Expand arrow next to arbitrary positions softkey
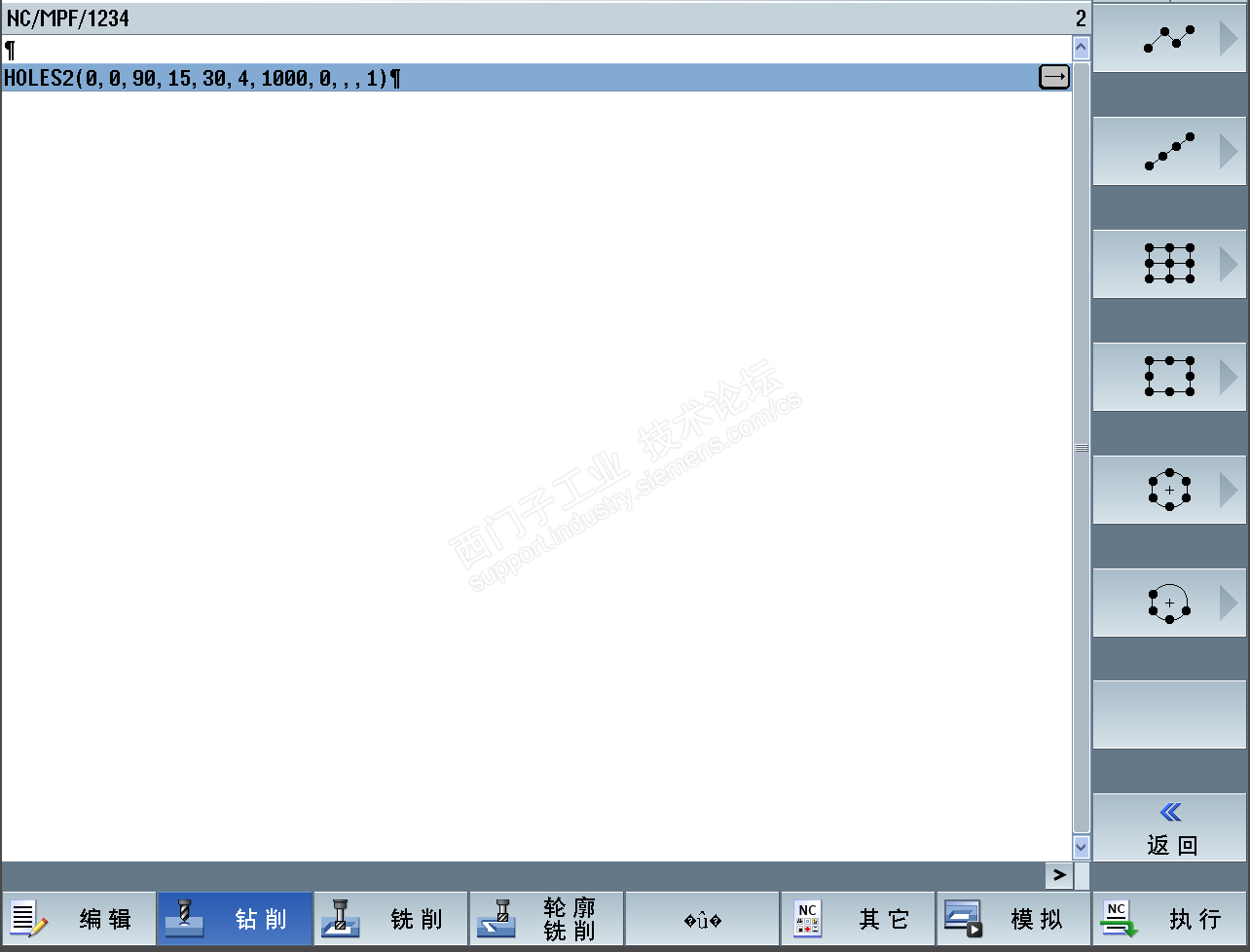Image resolution: width=1250 pixels, height=952 pixels. (1229, 39)
